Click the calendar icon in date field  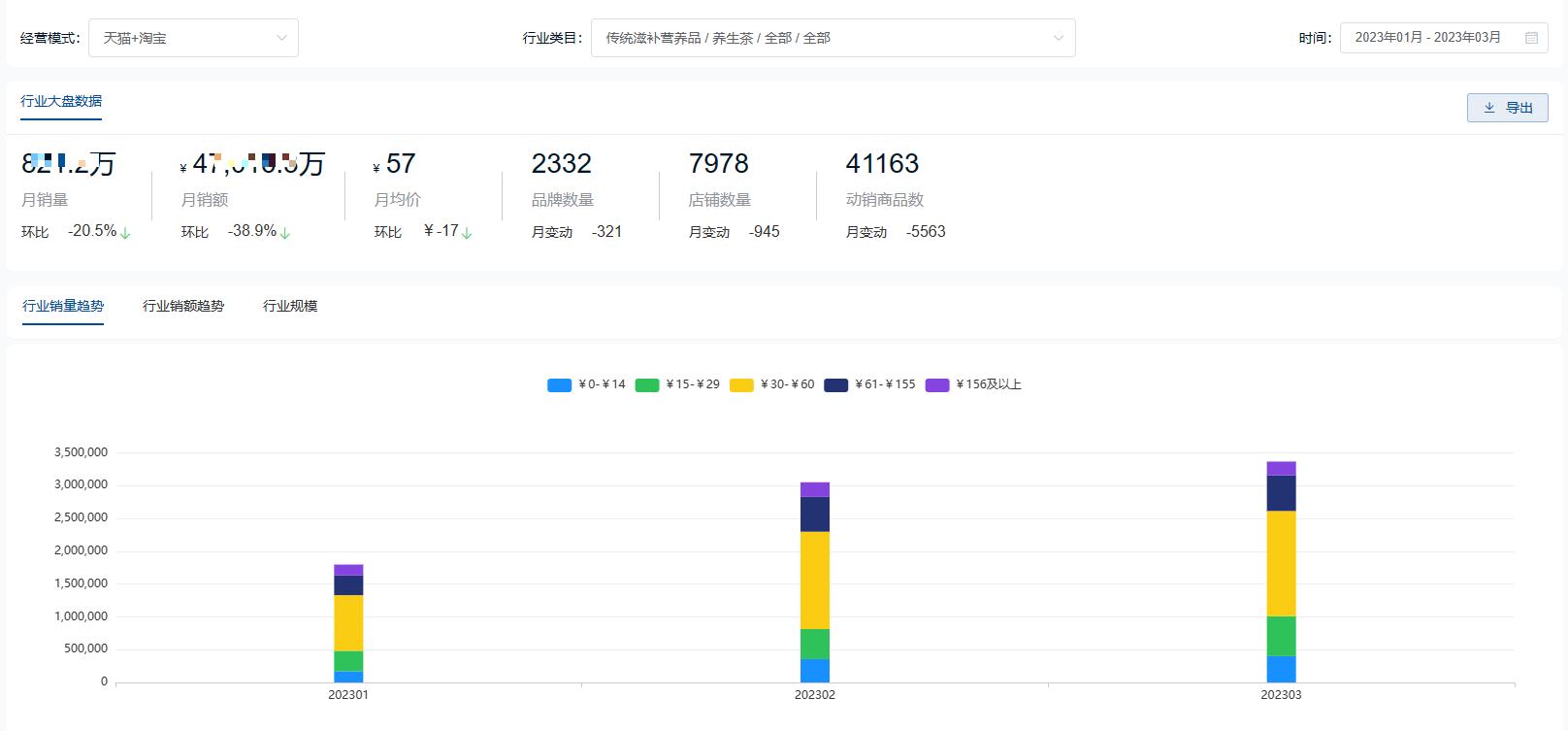coord(1531,38)
